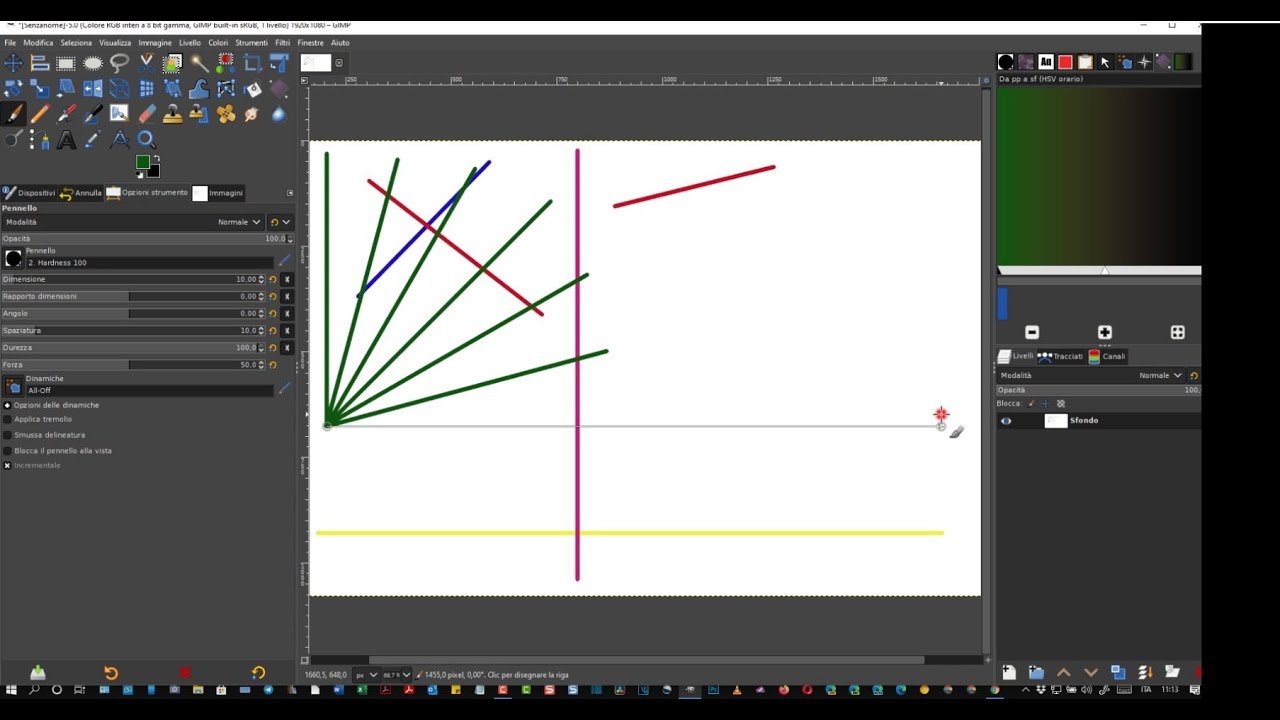The width and height of the screenshot is (1280, 720).
Task: Open tool options panel configuration menu
Action: click(290, 193)
